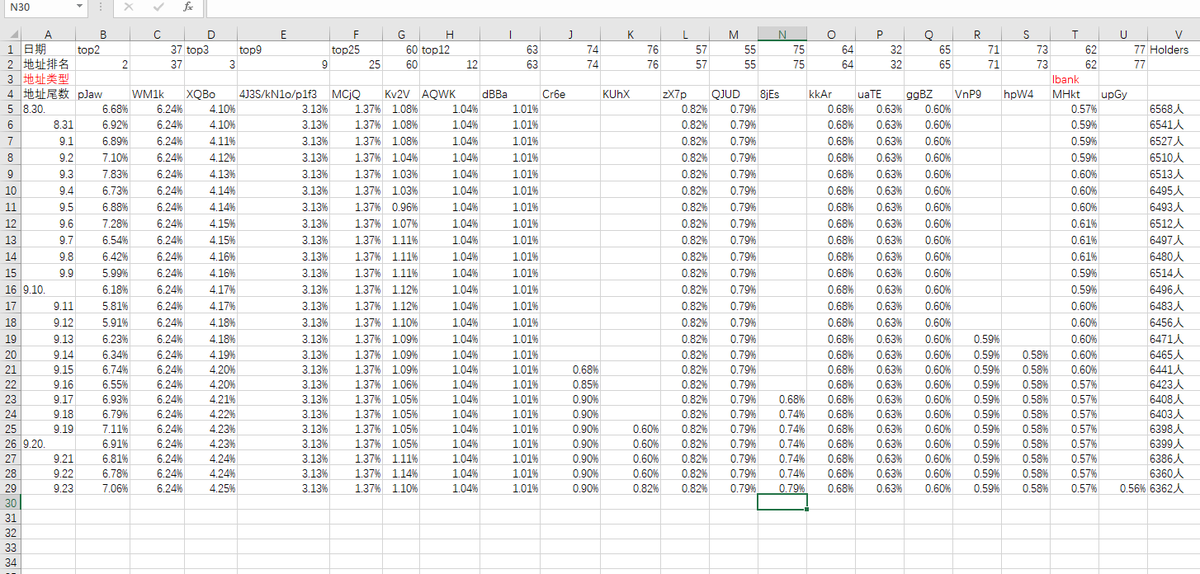Click the red 地址类型 cell
The height and width of the screenshot is (574, 1200).
[x=48, y=77]
